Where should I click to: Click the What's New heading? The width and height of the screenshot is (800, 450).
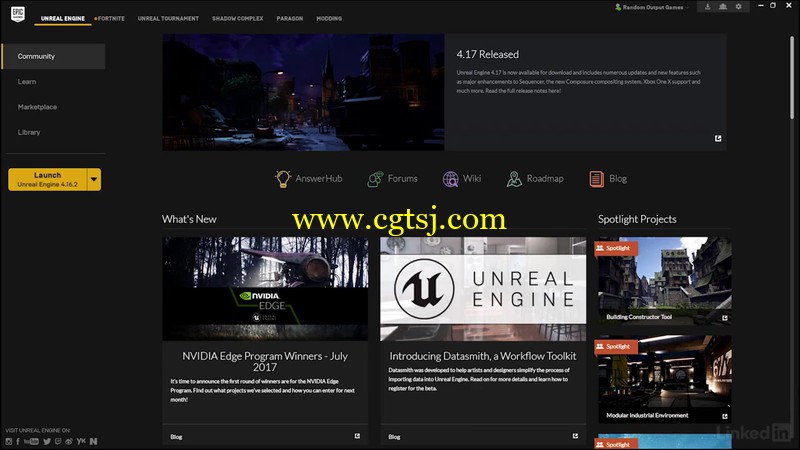click(x=189, y=219)
